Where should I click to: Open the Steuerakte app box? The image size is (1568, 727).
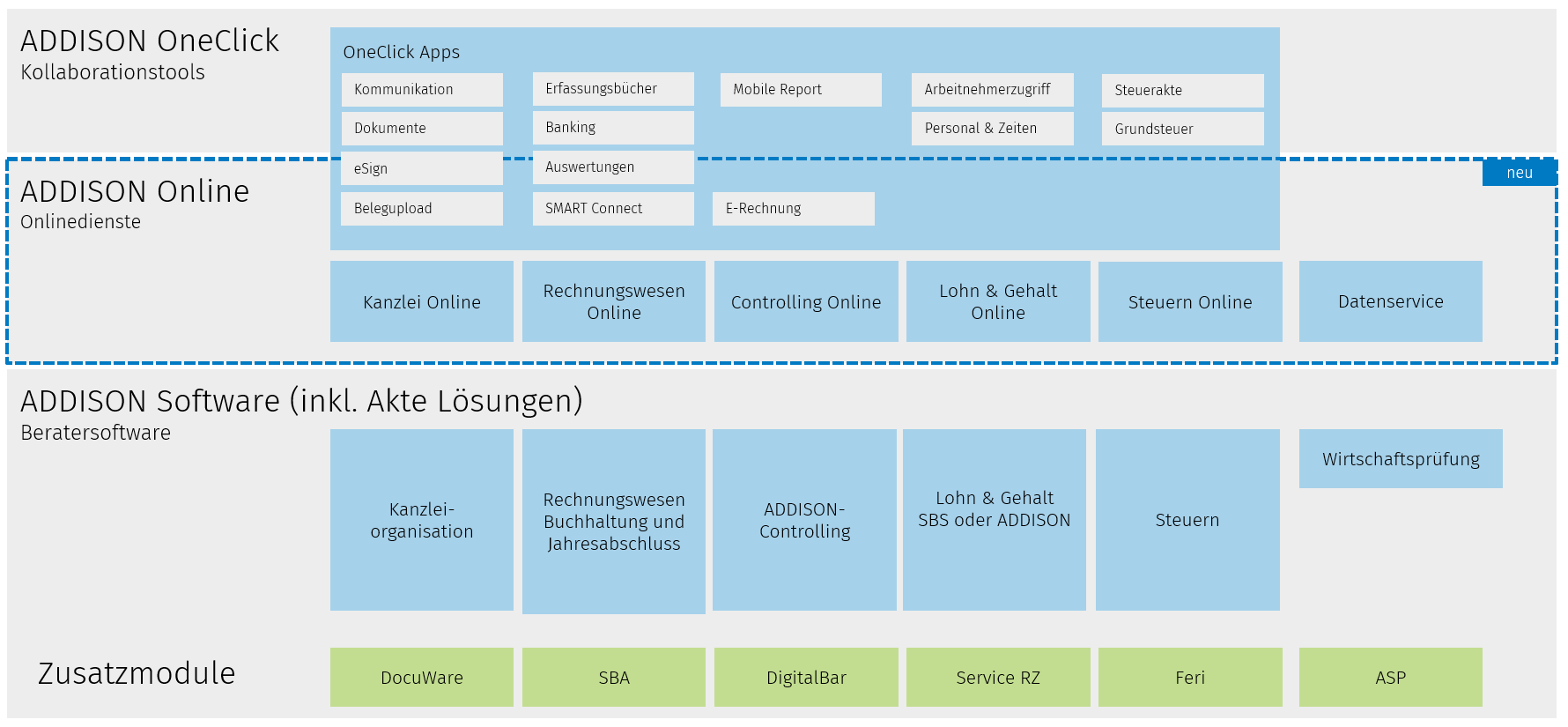point(1183,91)
